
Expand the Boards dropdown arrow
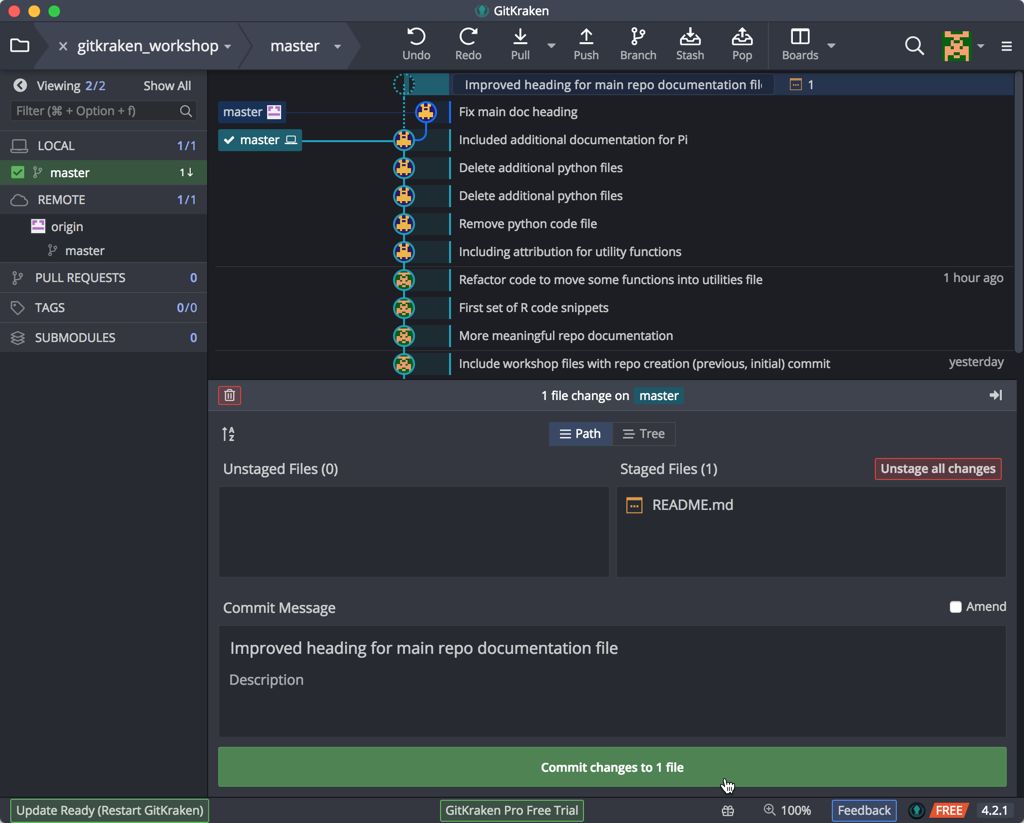click(x=831, y=46)
